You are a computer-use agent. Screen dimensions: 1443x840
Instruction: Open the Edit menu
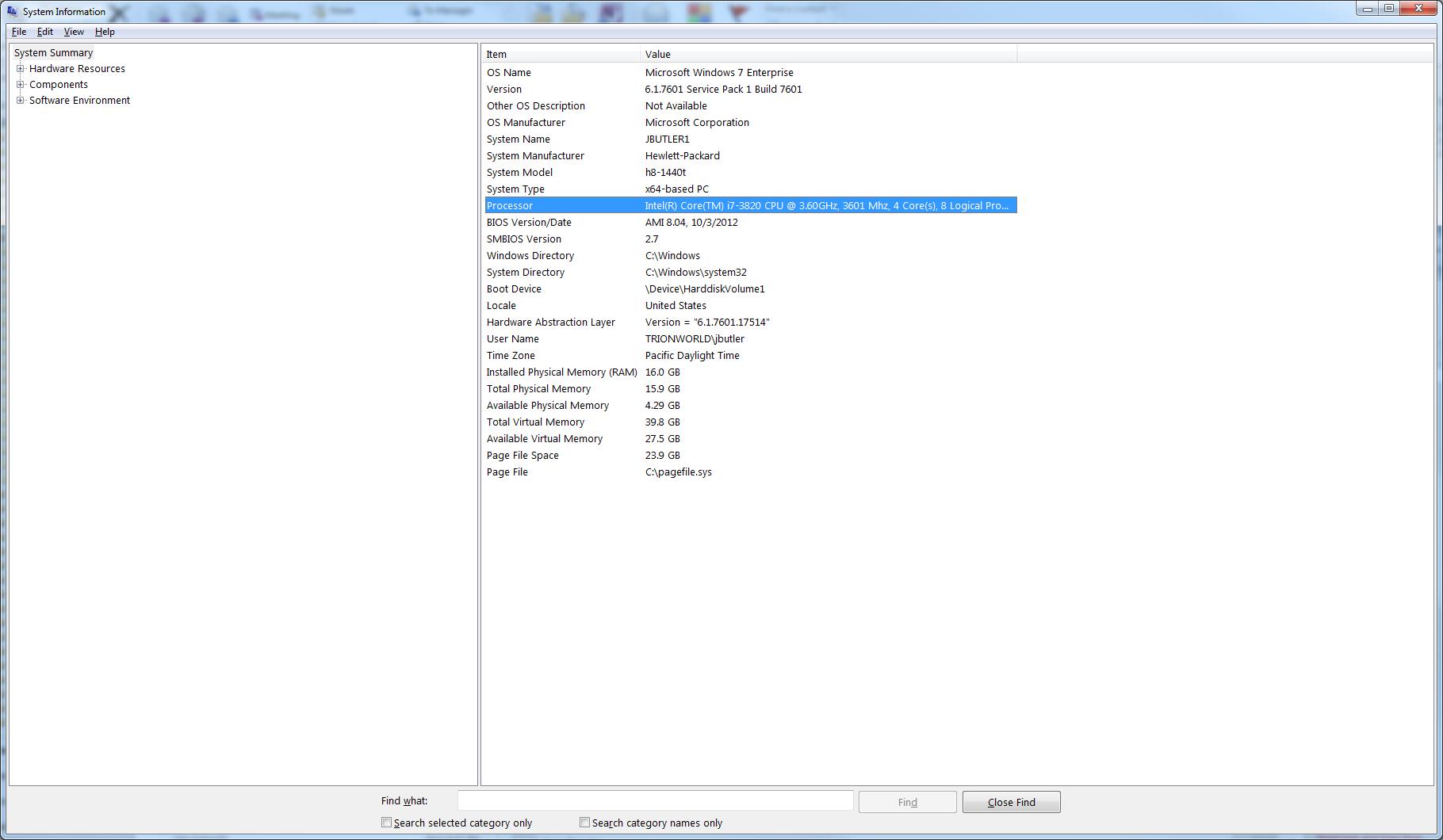point(45,32)
